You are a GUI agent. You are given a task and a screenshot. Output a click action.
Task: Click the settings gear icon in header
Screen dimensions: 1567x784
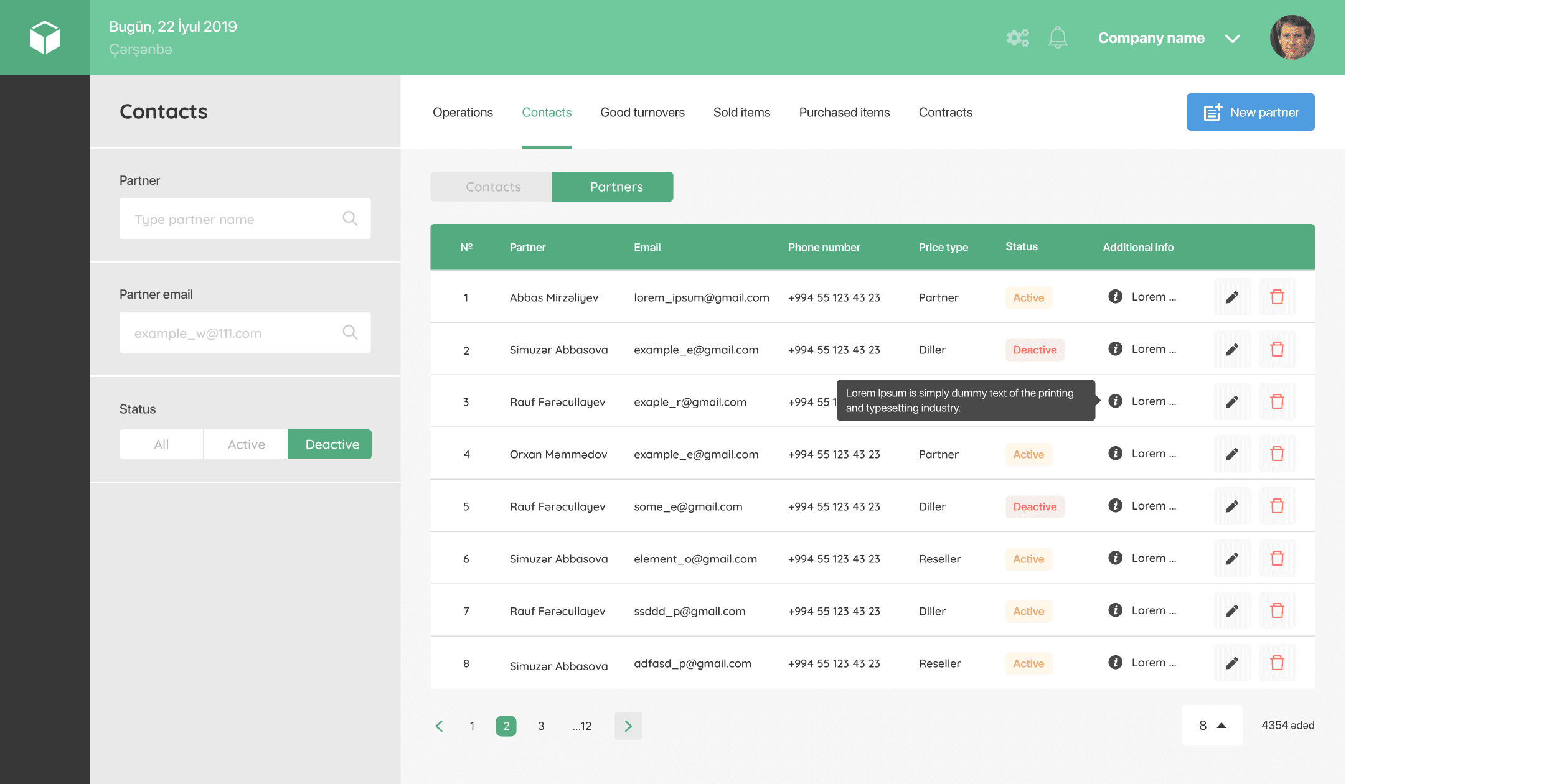pos(1018,38)
